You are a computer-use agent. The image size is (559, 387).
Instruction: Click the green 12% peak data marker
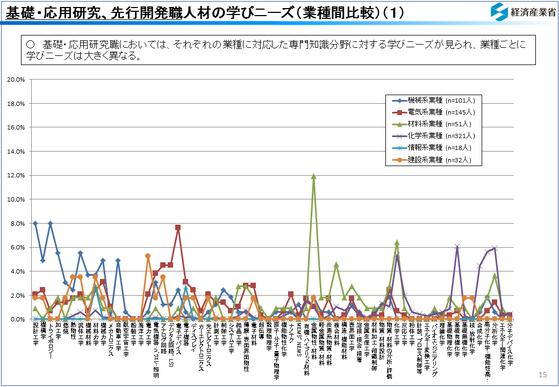[314, 176]
